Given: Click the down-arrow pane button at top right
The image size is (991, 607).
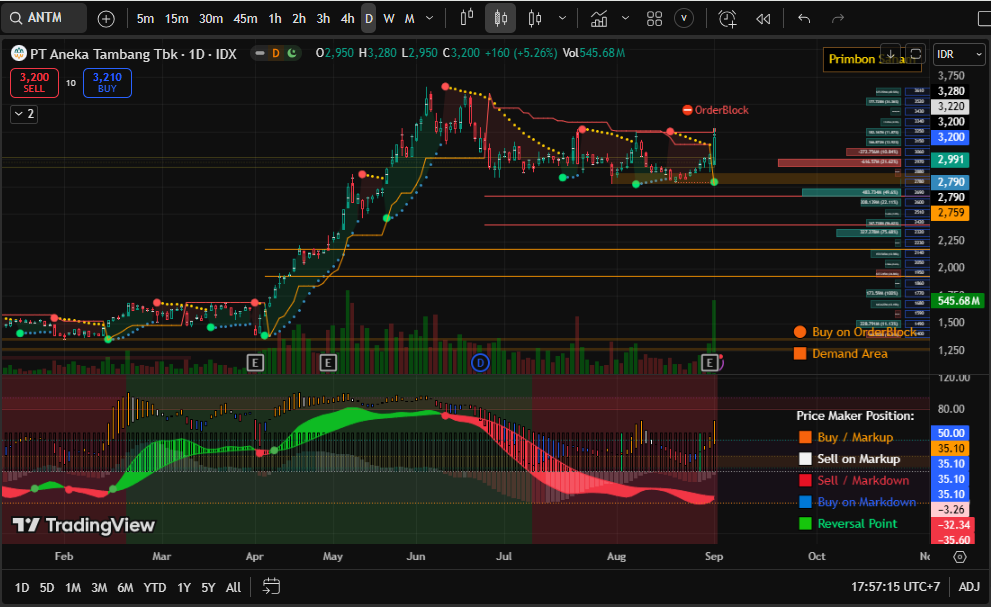Looking at the screenshot, I should tap(889, 54).
